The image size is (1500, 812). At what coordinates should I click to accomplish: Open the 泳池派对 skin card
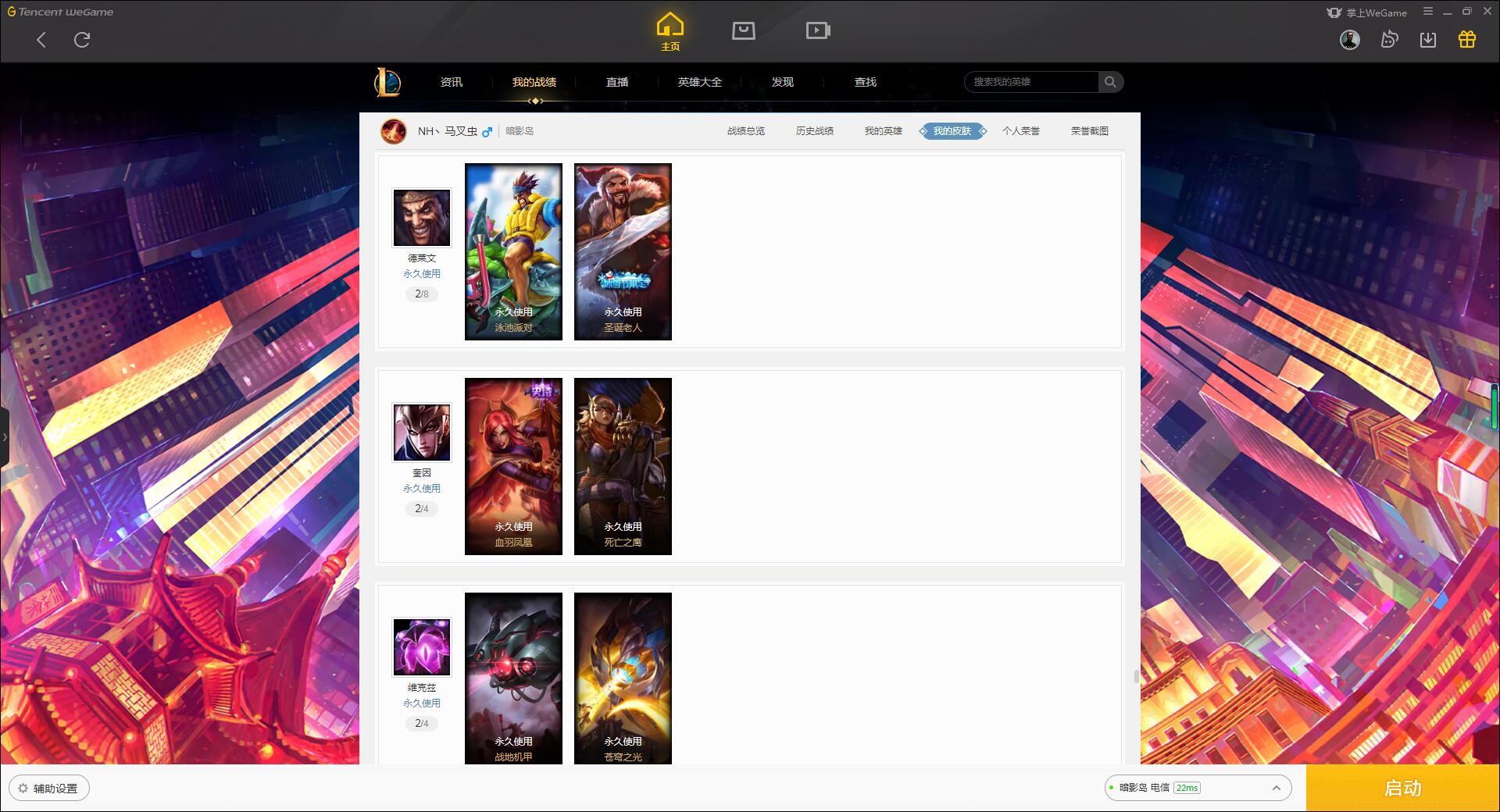tap(513, 251)
